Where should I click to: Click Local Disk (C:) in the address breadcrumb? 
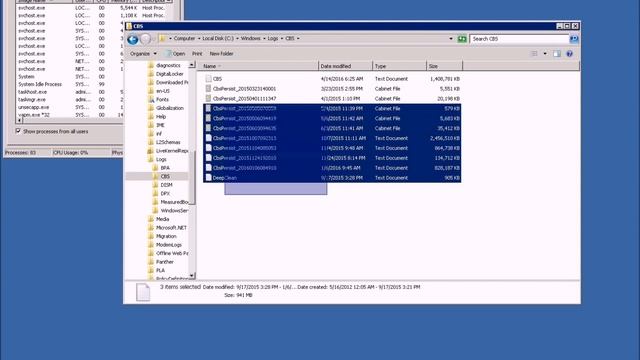(218, 38)
